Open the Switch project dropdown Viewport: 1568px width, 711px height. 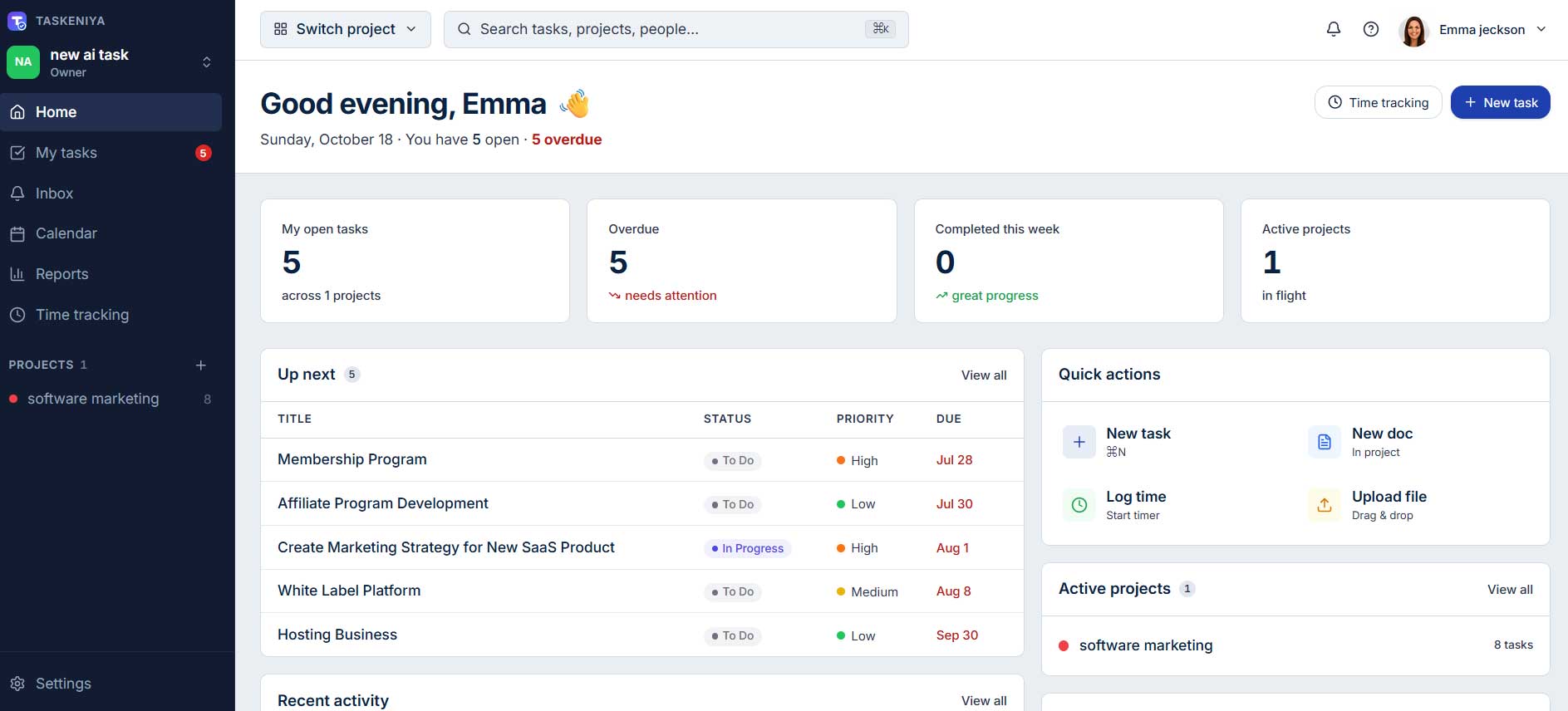coord(346,29)
